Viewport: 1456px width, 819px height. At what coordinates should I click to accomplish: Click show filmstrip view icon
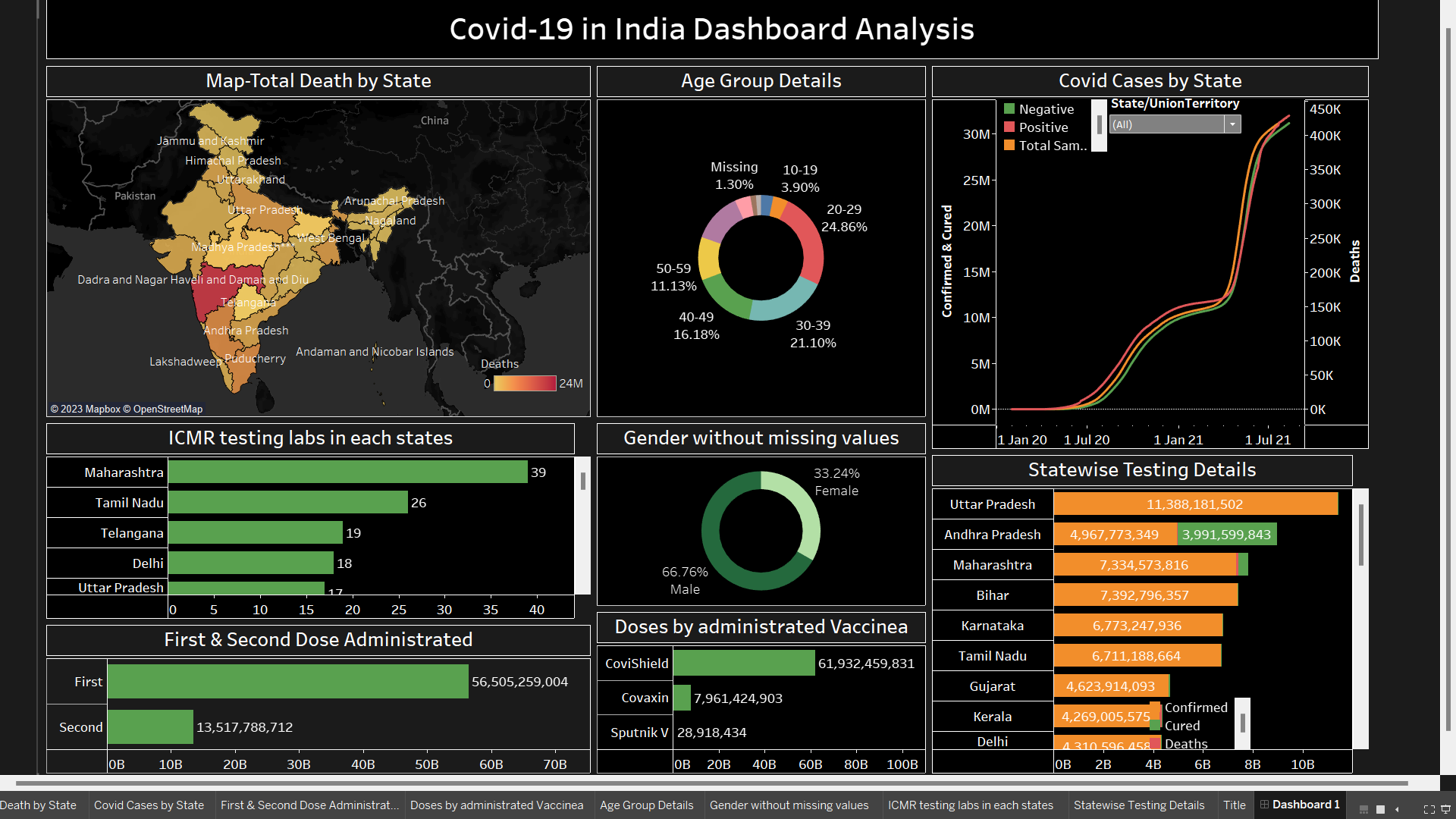(x=1363, y=809)
